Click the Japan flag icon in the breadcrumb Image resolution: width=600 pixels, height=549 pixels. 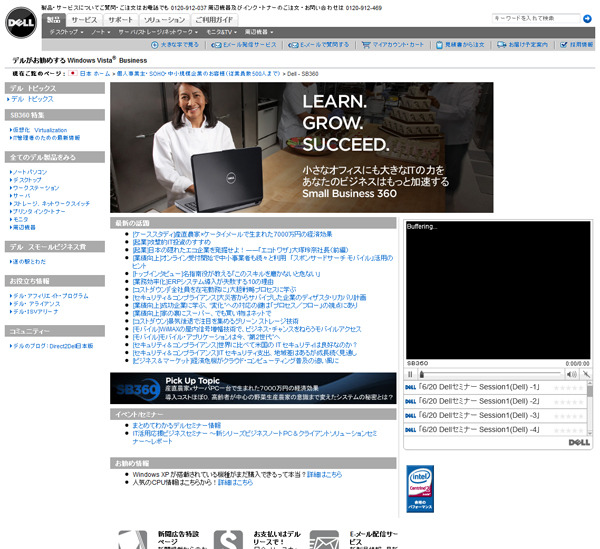73,73
